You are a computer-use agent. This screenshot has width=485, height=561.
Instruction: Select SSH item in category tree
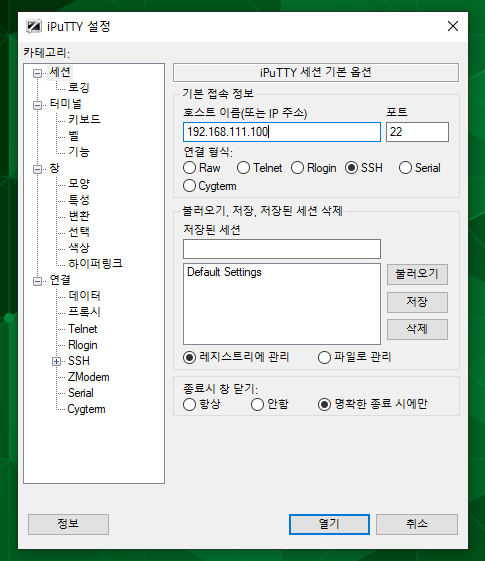pos(79,361)
